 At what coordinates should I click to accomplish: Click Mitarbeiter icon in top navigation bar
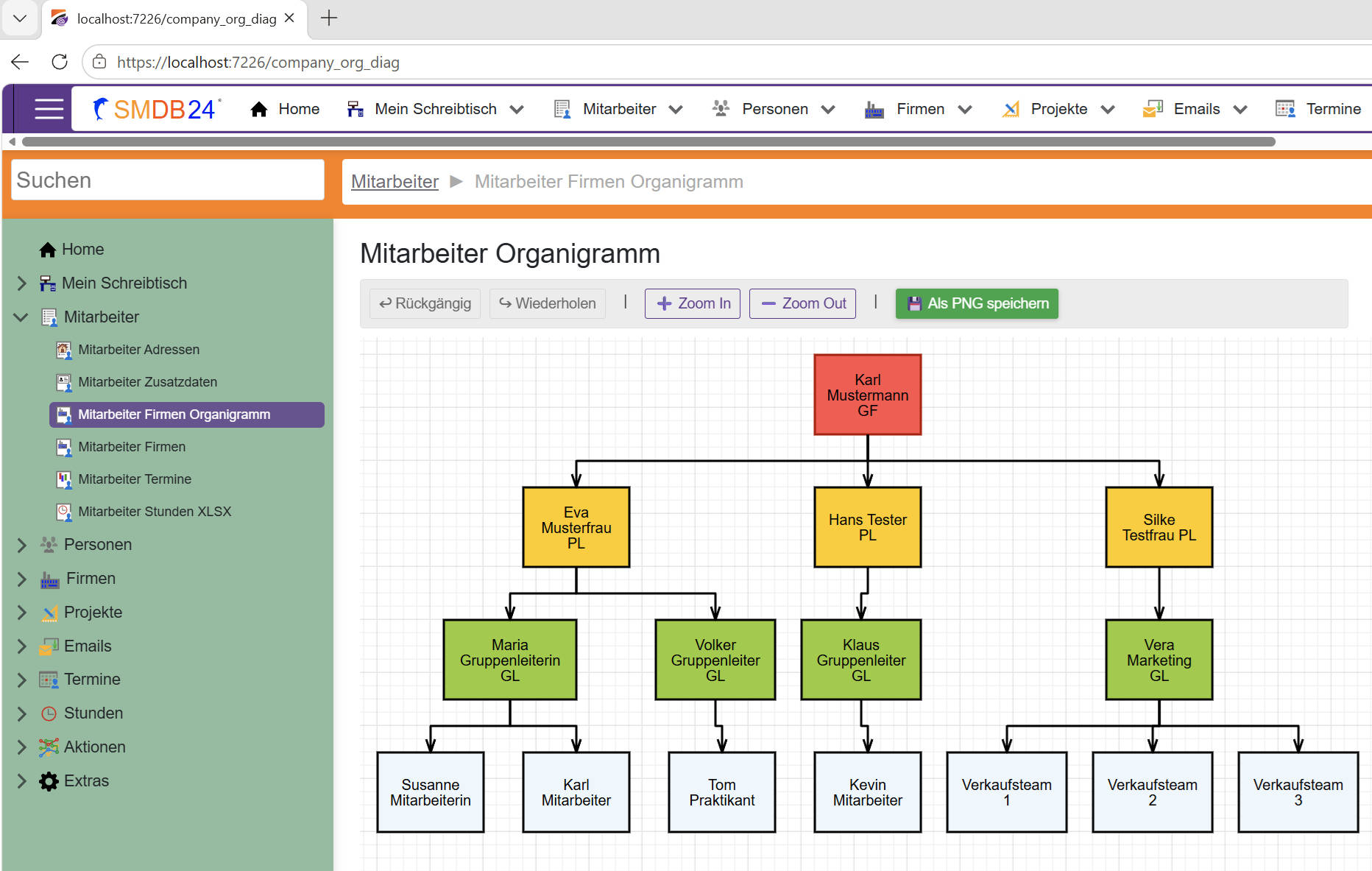point(562,109)
